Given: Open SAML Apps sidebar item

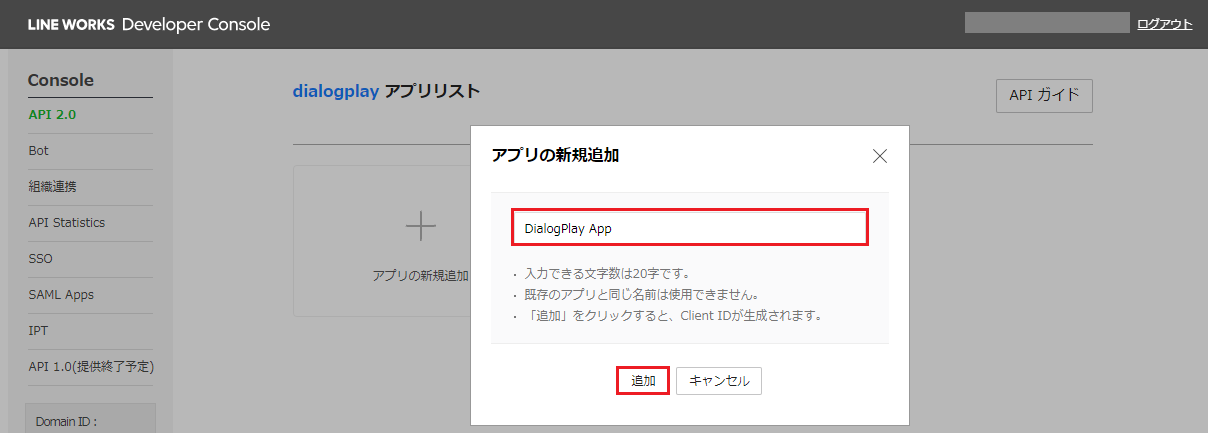Looking at the screenshot, I should coord(61,295).
